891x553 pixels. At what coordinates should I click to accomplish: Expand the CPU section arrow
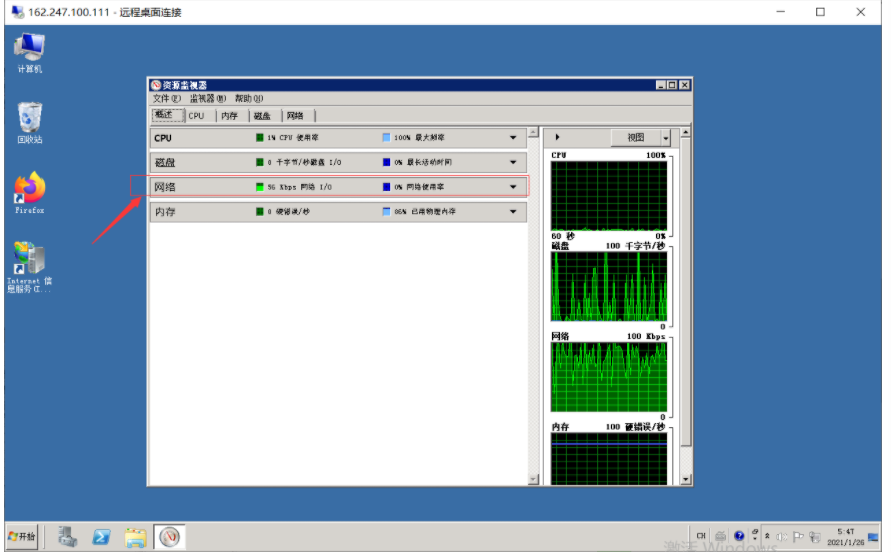click(x=513, y=137)
